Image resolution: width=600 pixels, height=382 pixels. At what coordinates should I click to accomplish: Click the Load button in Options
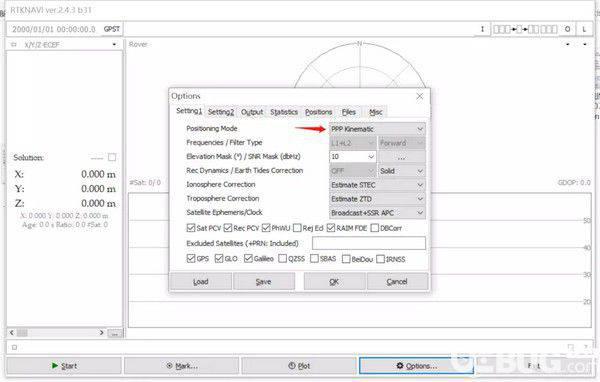201,282
